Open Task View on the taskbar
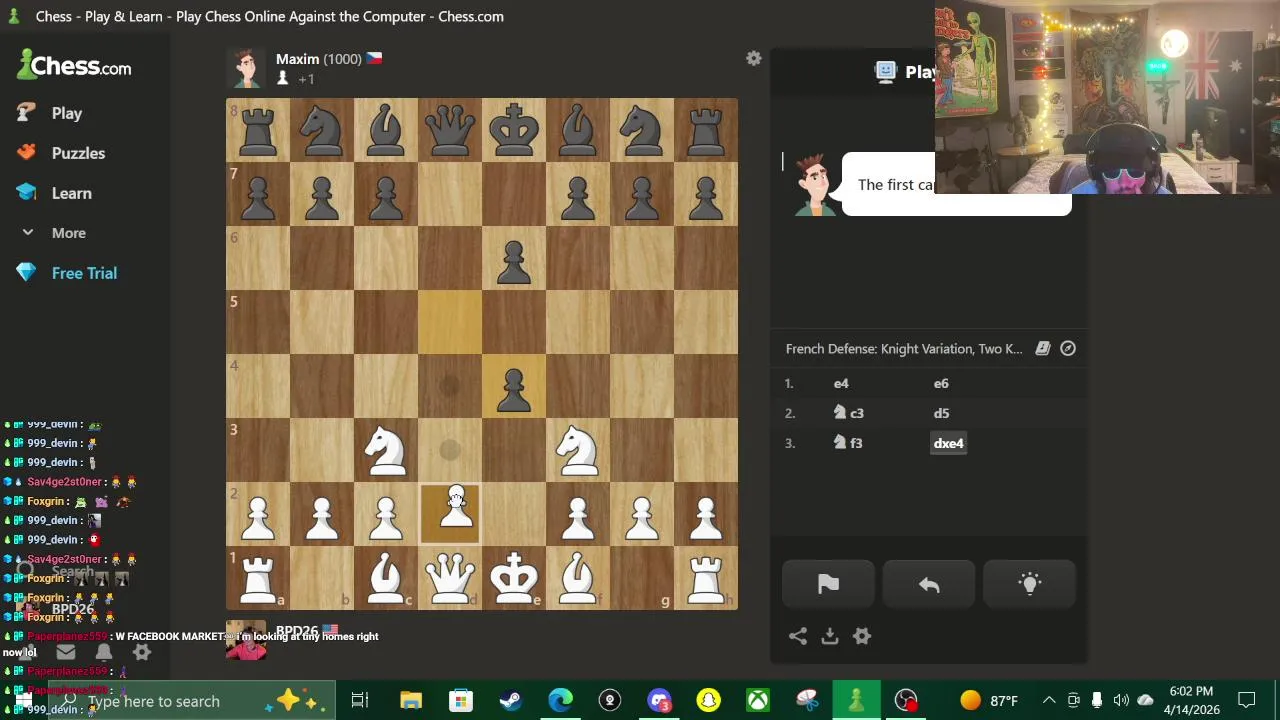 coord(360,701)
